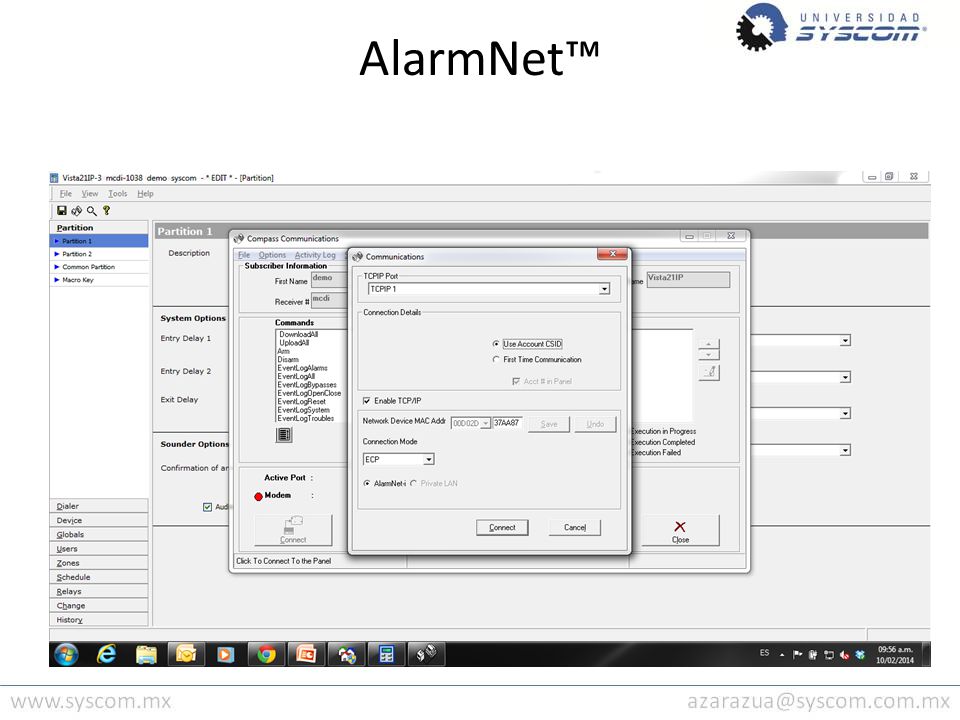This screenshot has width=960, height=720.
Task: Select Macro Key in the tree
Action: (x=78, y=280)
